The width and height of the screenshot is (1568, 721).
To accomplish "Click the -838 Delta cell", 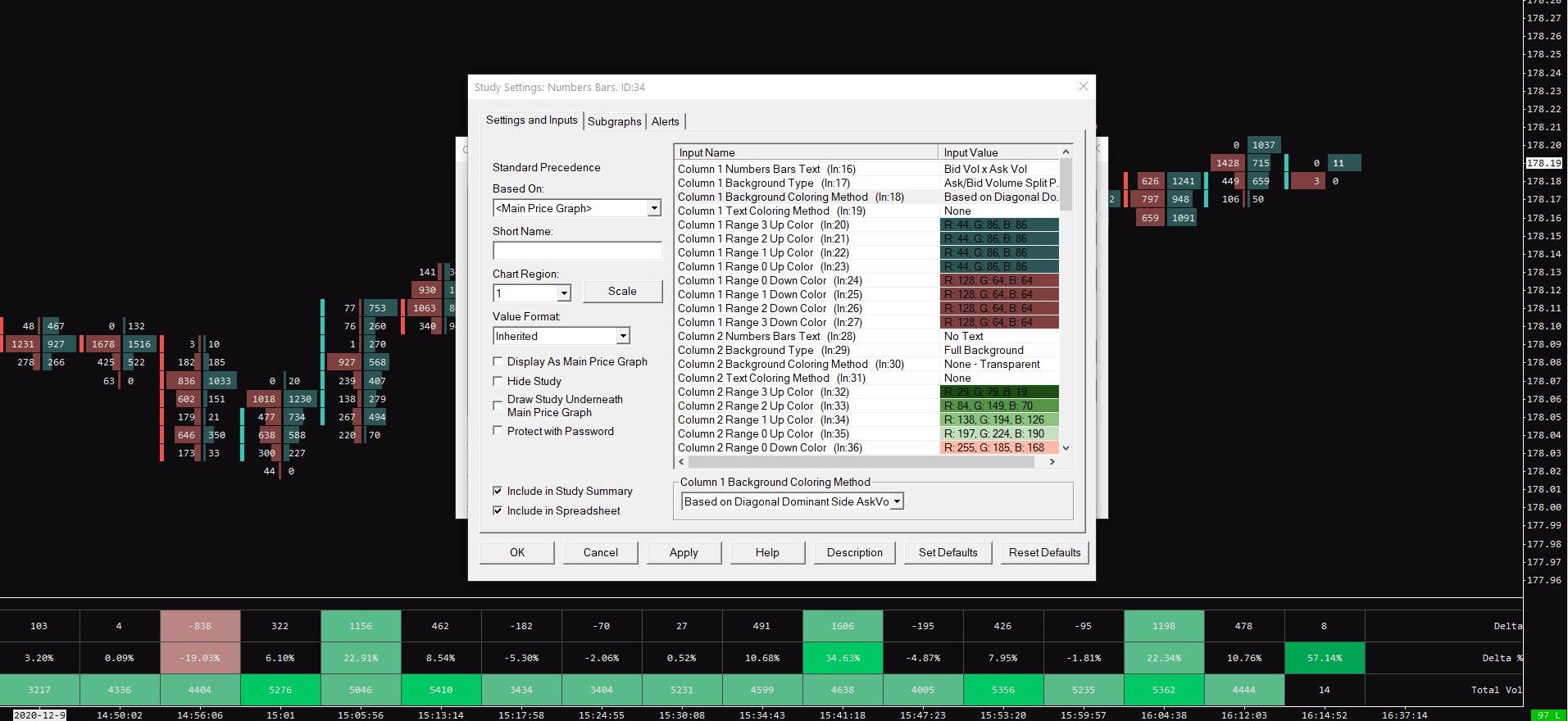I will pos(200,626).
